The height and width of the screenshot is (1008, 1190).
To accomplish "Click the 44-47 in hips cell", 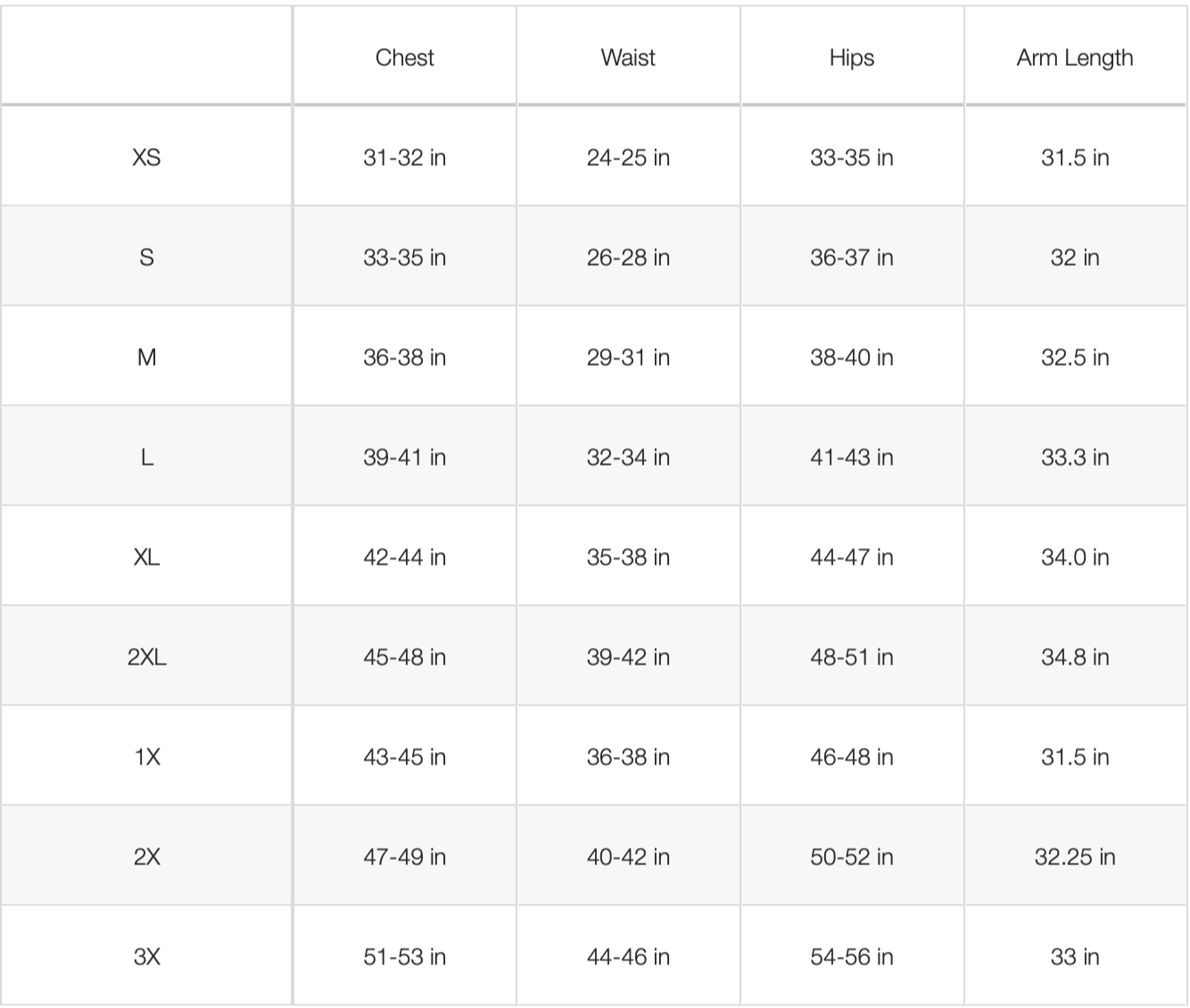I will tap(852, 558).
